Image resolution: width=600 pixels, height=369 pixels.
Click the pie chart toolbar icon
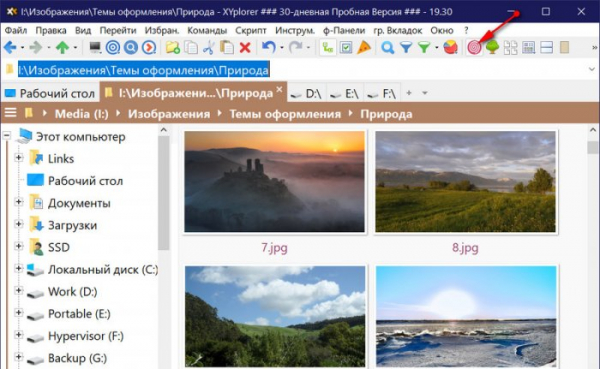tap(450, 47)
